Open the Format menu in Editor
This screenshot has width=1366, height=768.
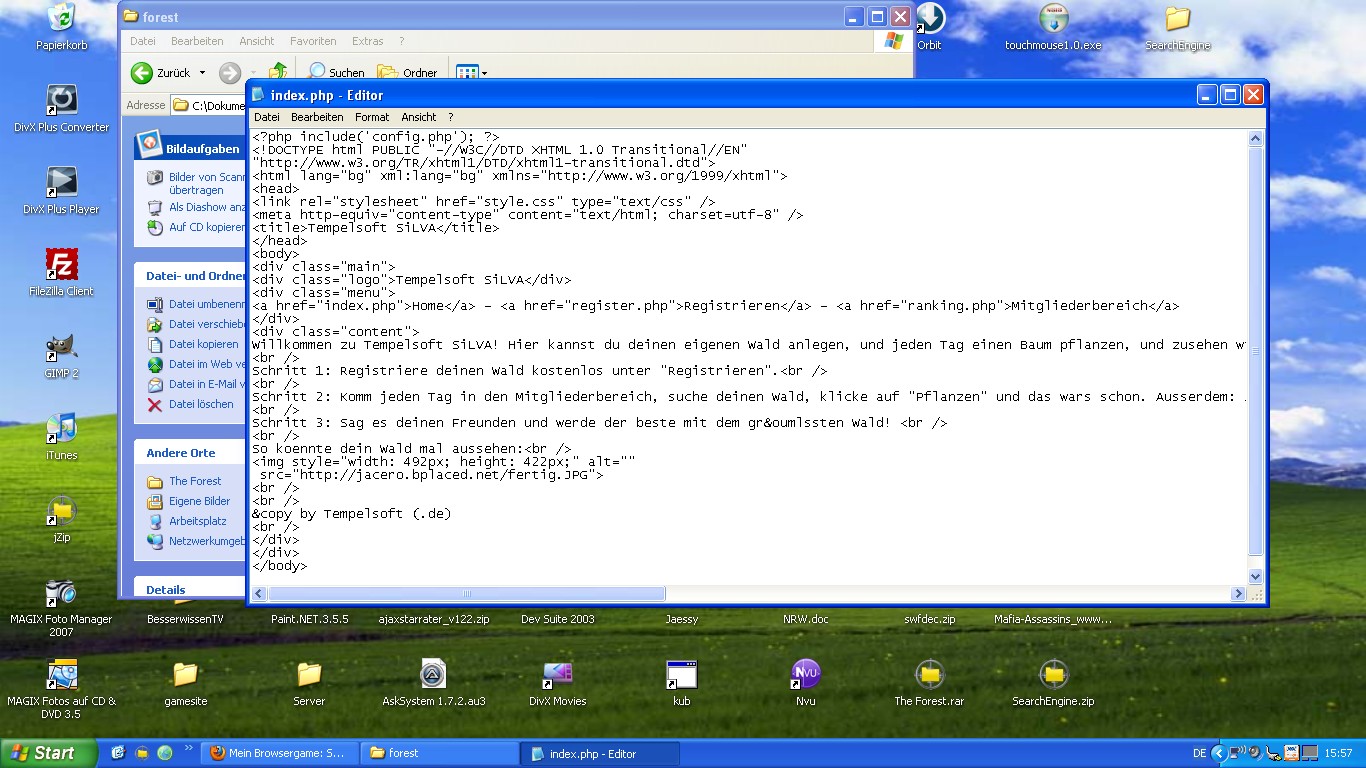tap(372, 117)
